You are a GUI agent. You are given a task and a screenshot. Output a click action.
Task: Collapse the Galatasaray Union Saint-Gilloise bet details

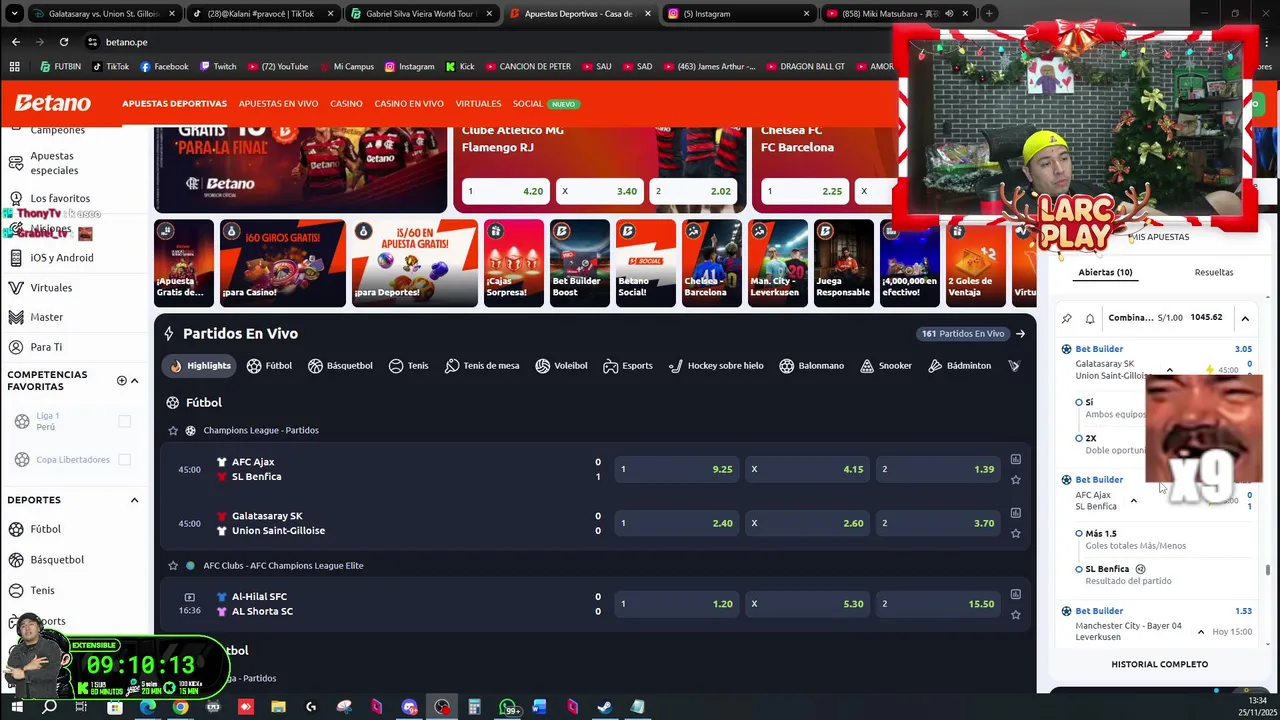point(1169,370)
